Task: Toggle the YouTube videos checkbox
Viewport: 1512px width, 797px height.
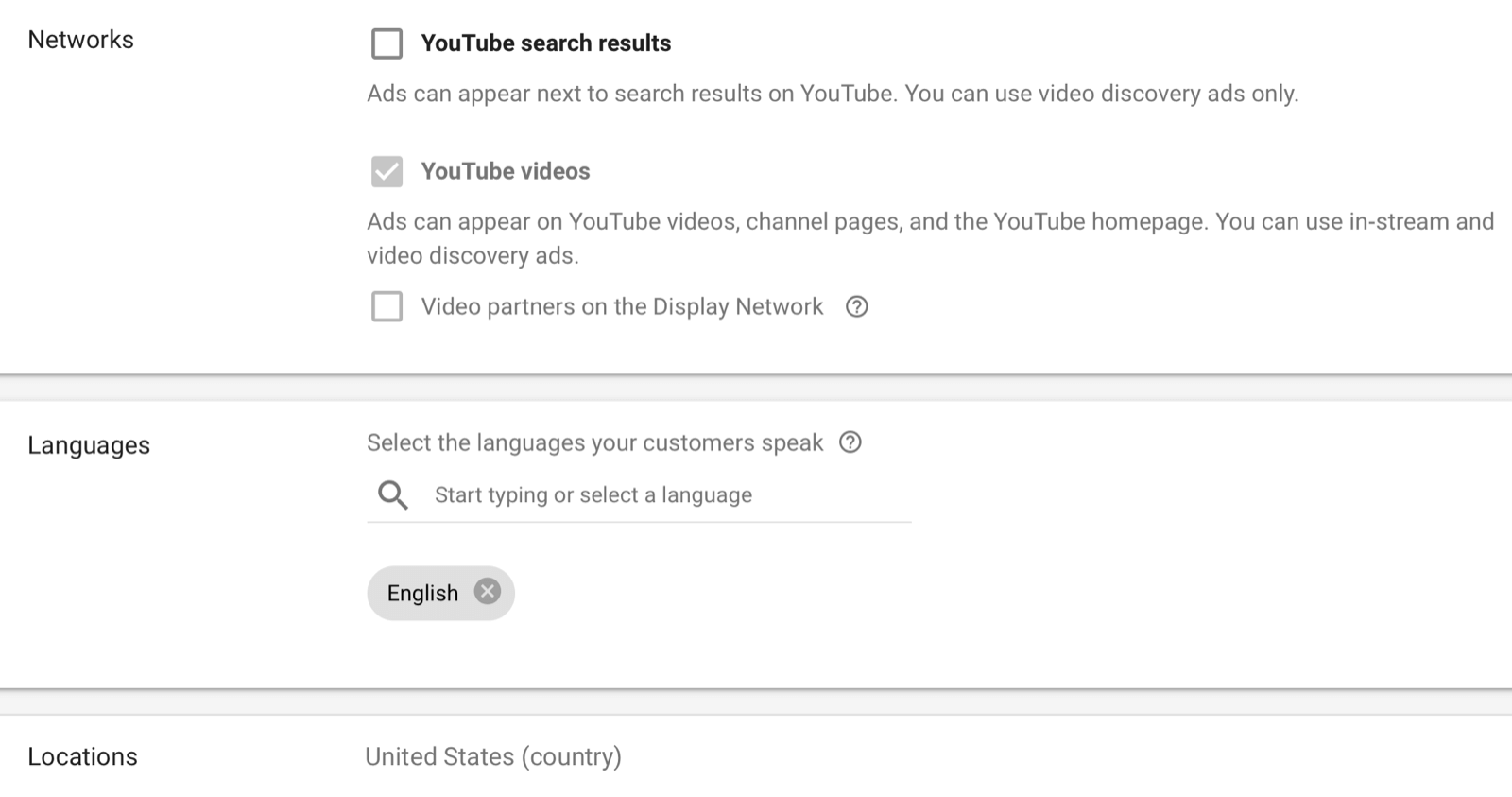Action: [x=387, y=171]
